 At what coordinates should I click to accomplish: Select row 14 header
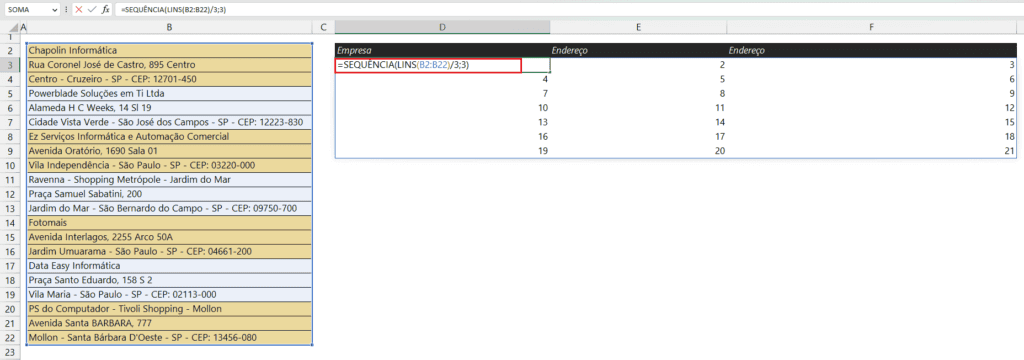[10, 223]
